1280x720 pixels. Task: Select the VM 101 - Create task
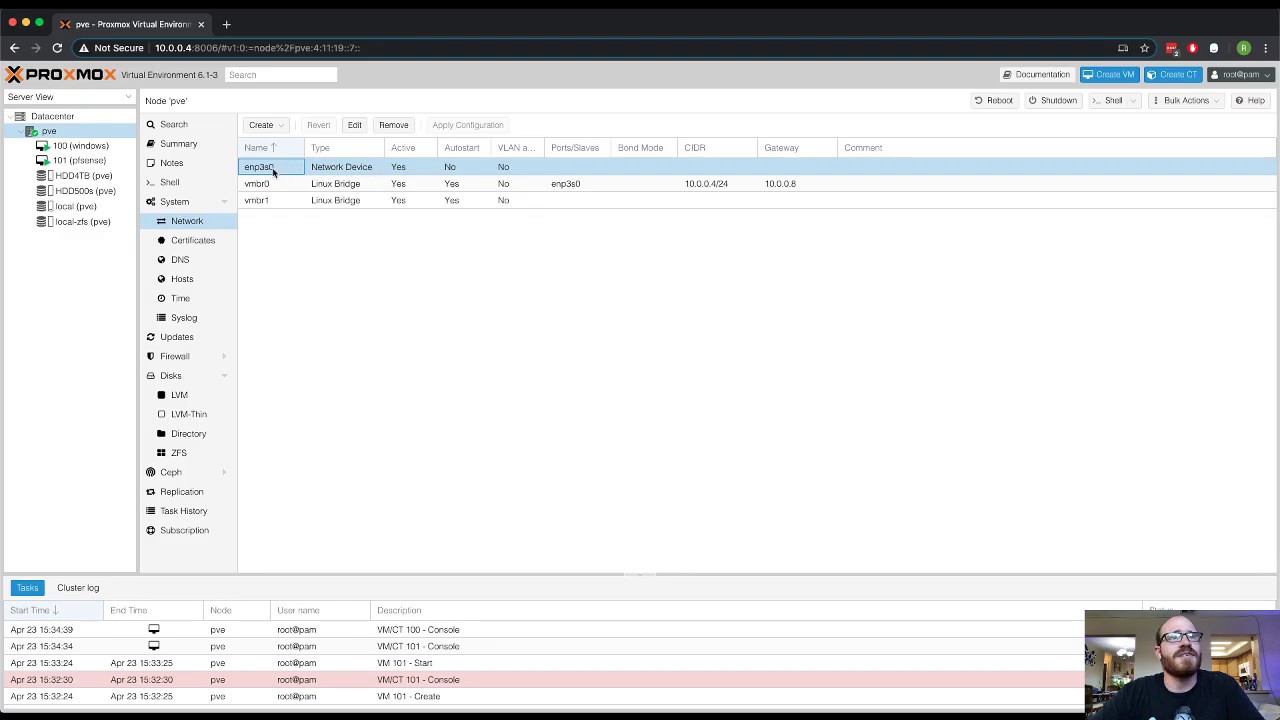544,697
